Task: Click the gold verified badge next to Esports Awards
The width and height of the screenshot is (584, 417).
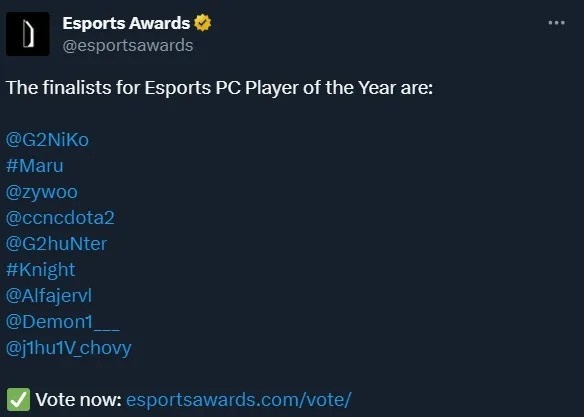Action: (203, 23)
